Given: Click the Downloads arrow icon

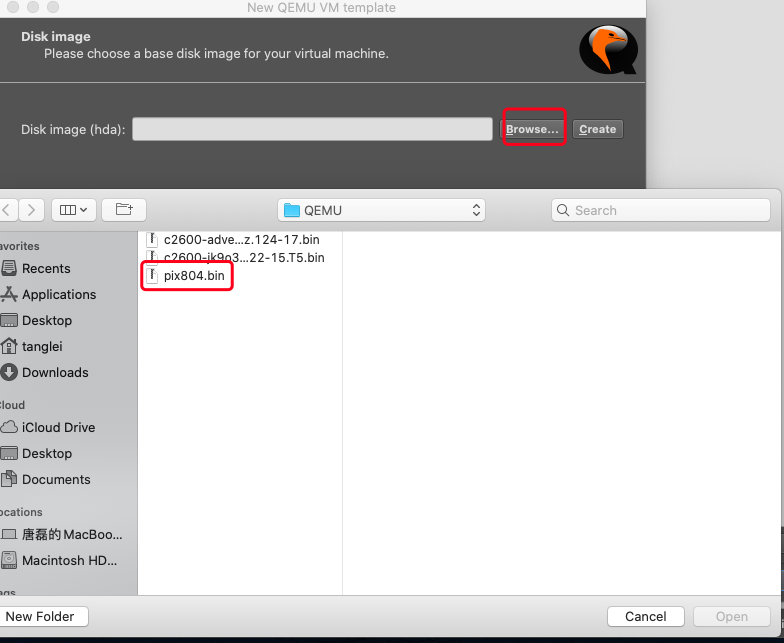Looking at the screenshot, I should 9,372.
